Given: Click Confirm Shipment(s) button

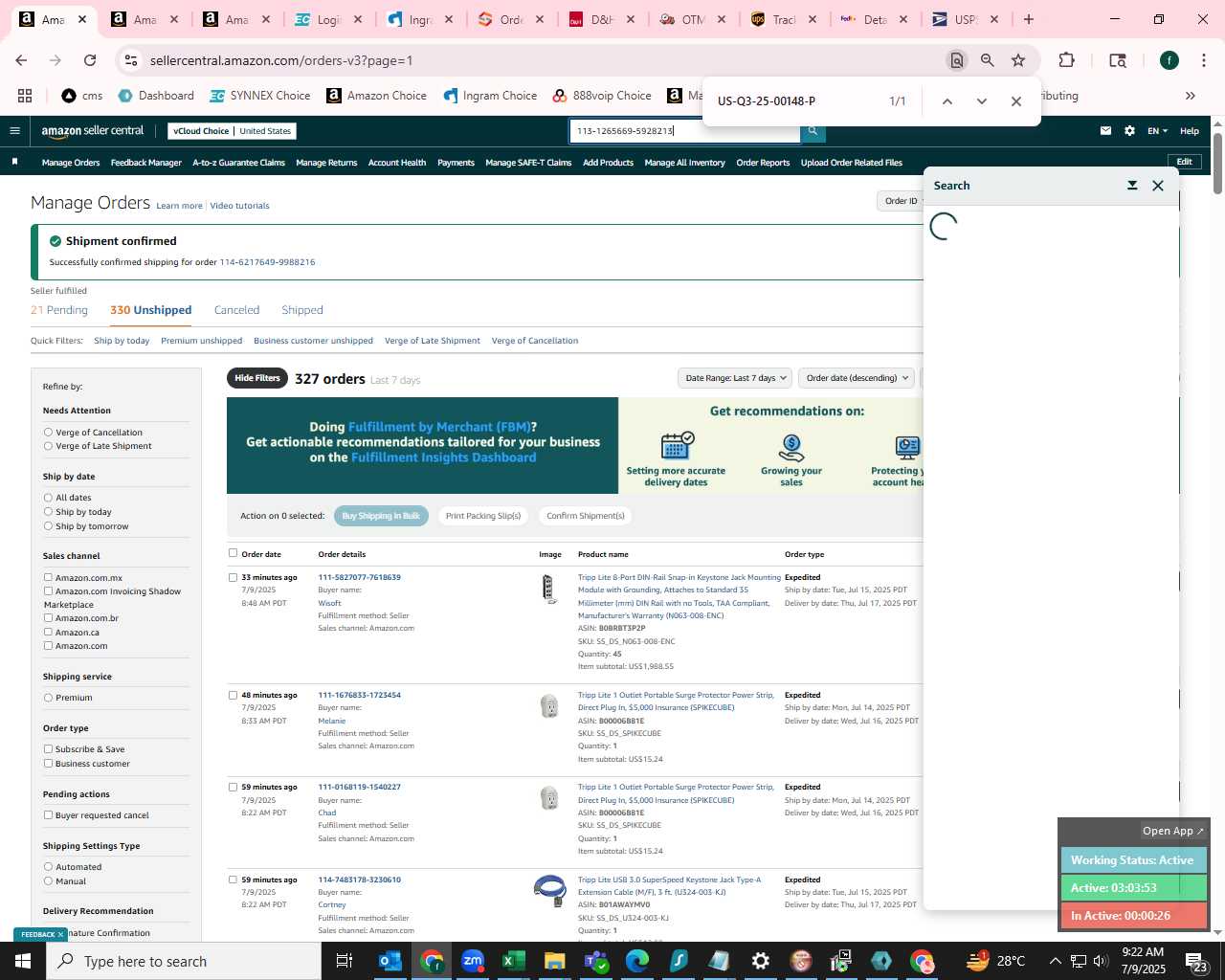Looking at the screenshot, I should click(x=586, y=516).
